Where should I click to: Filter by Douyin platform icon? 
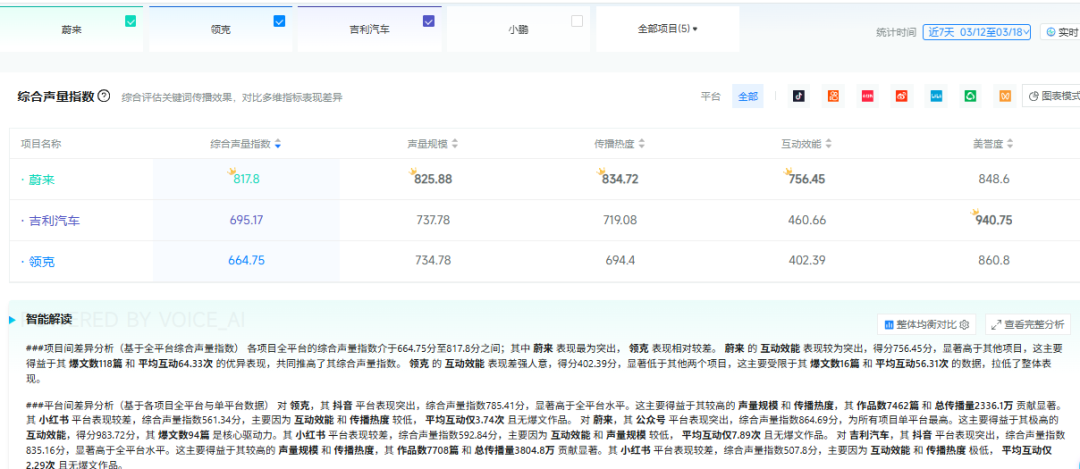pos(798,96)
